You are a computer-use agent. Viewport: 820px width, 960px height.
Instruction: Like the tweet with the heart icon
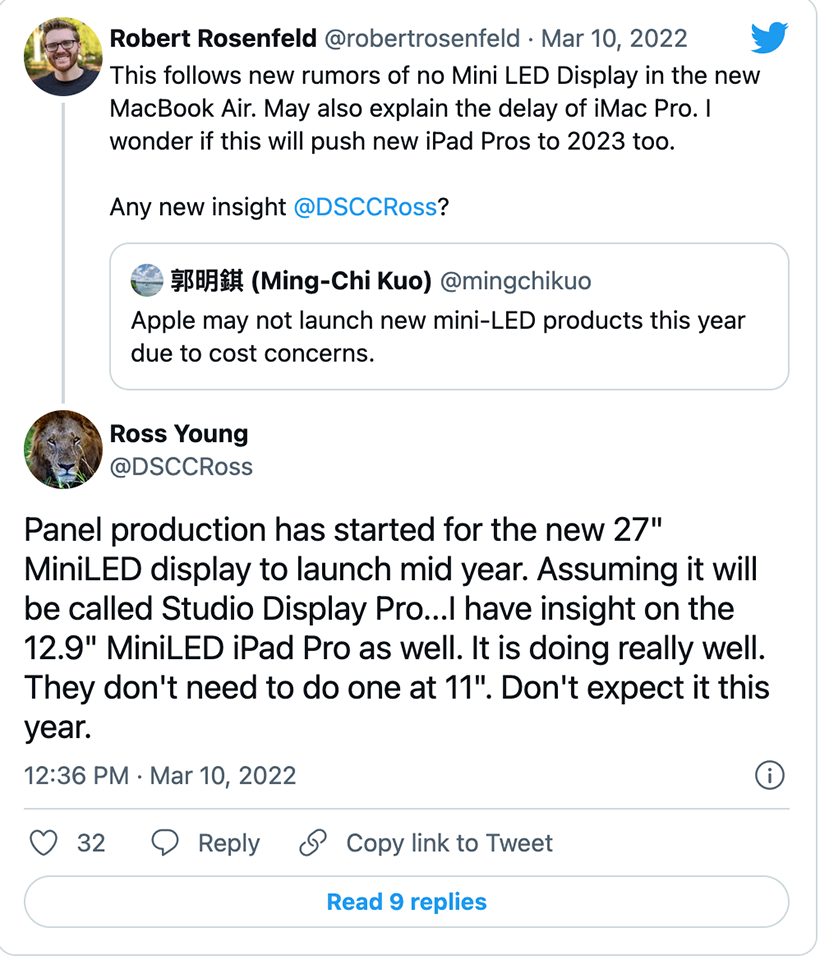[x=43, y=843]
